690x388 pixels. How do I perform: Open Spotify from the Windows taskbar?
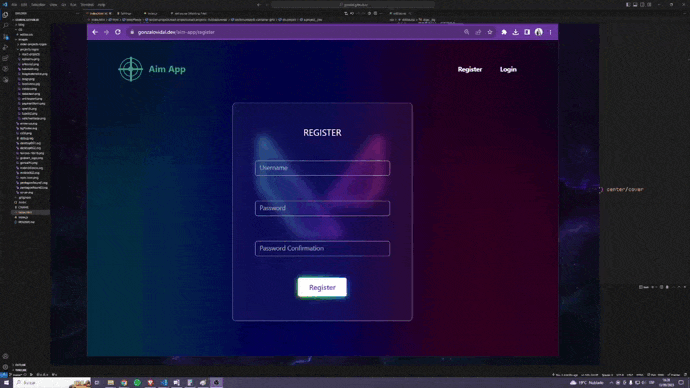(137, 383)
